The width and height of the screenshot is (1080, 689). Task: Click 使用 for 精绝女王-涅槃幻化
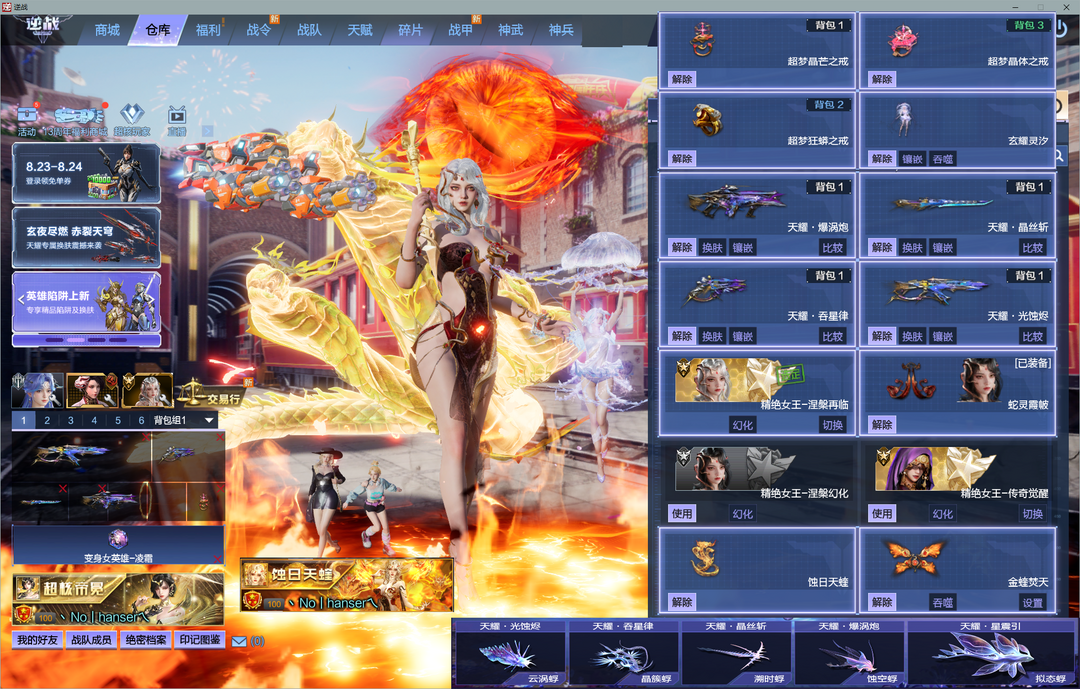pos(682,513)
